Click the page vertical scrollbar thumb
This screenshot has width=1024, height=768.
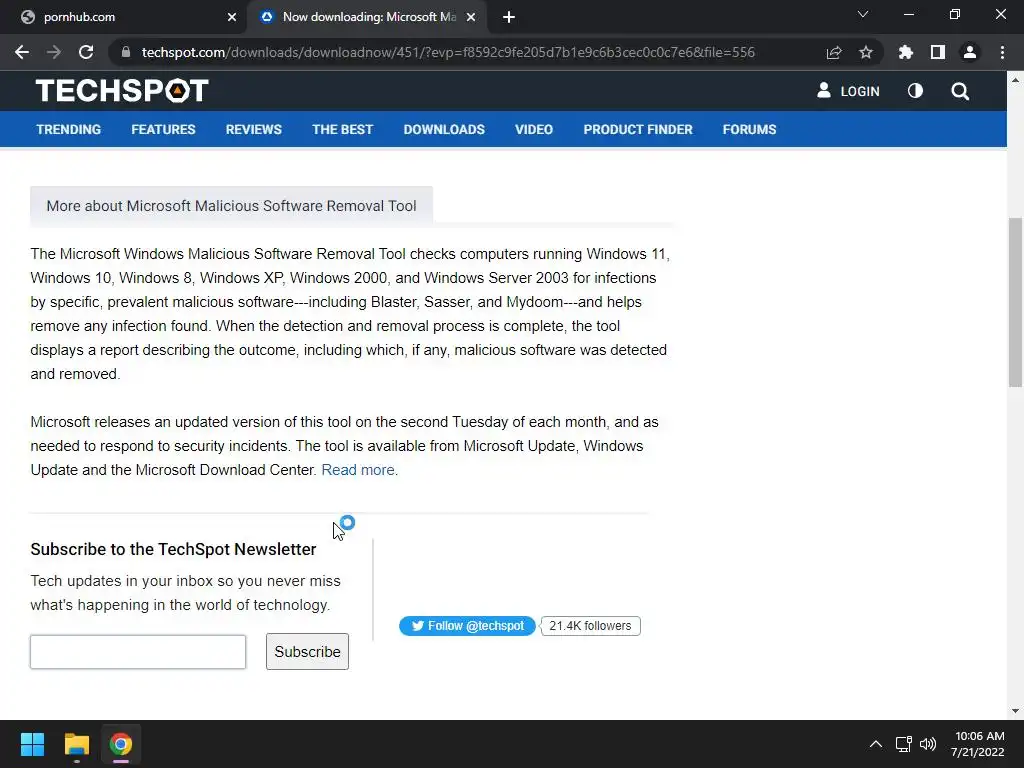point(1015,302)
